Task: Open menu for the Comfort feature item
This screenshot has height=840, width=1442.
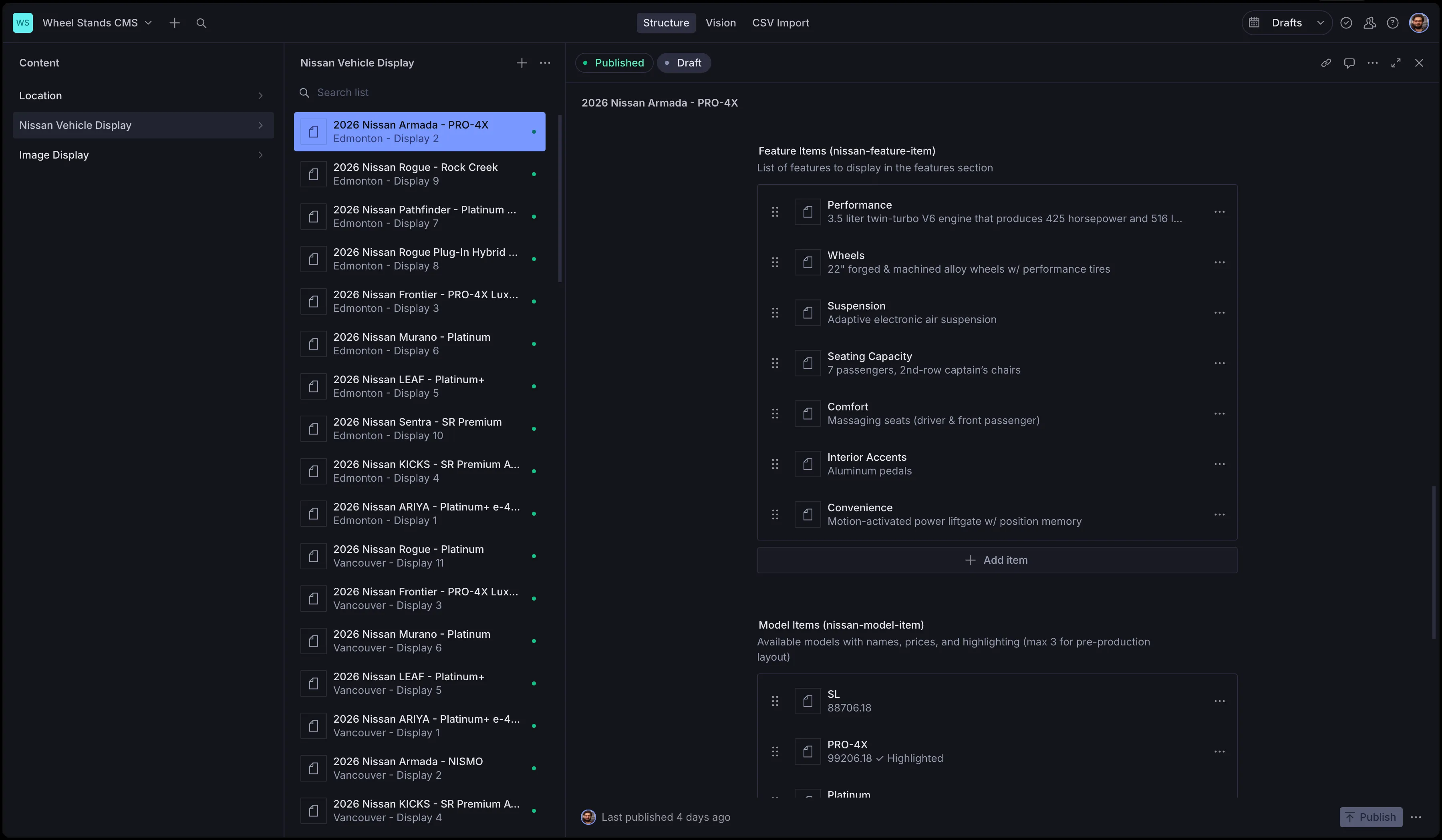Action: coord(1219,414)
